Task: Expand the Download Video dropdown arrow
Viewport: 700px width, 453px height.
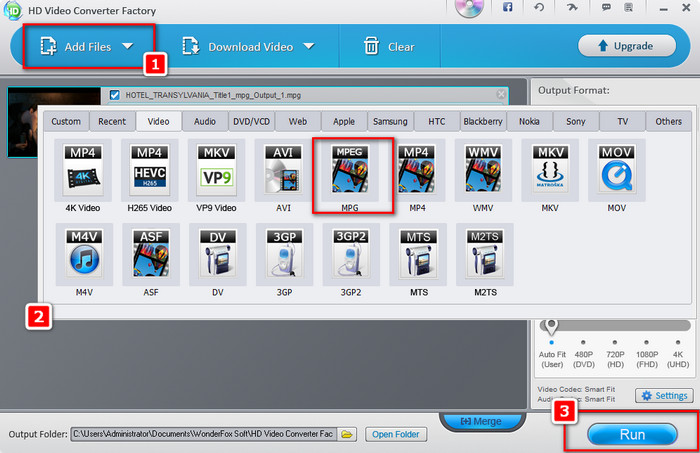Action: [x=308, y=46]
